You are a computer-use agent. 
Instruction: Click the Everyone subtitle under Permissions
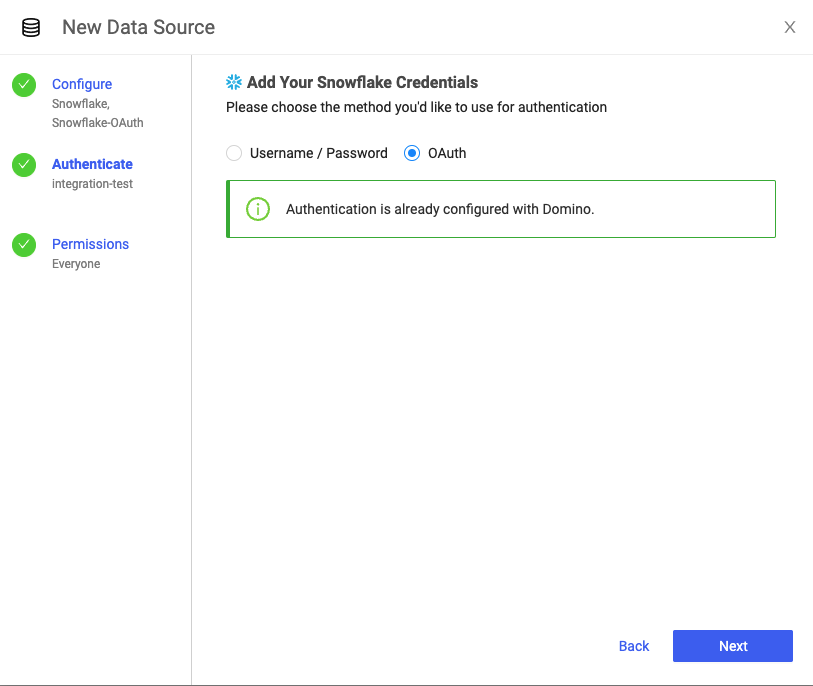point(76,264)
